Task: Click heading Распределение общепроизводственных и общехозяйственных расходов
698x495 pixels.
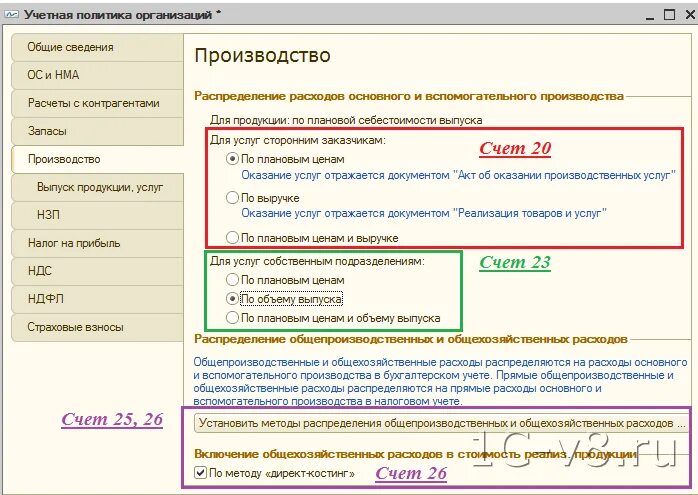Action: click(x=411, y=339)
